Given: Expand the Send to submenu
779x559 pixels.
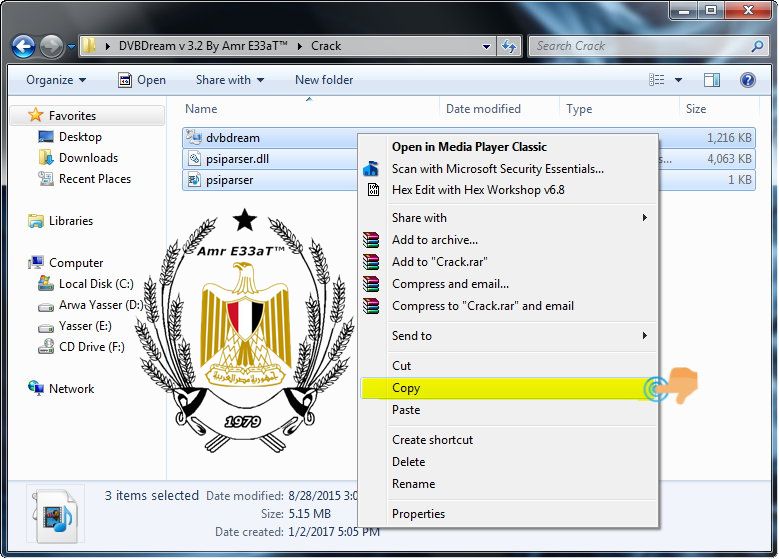Looking at the screenshot, I should point(509,336).
